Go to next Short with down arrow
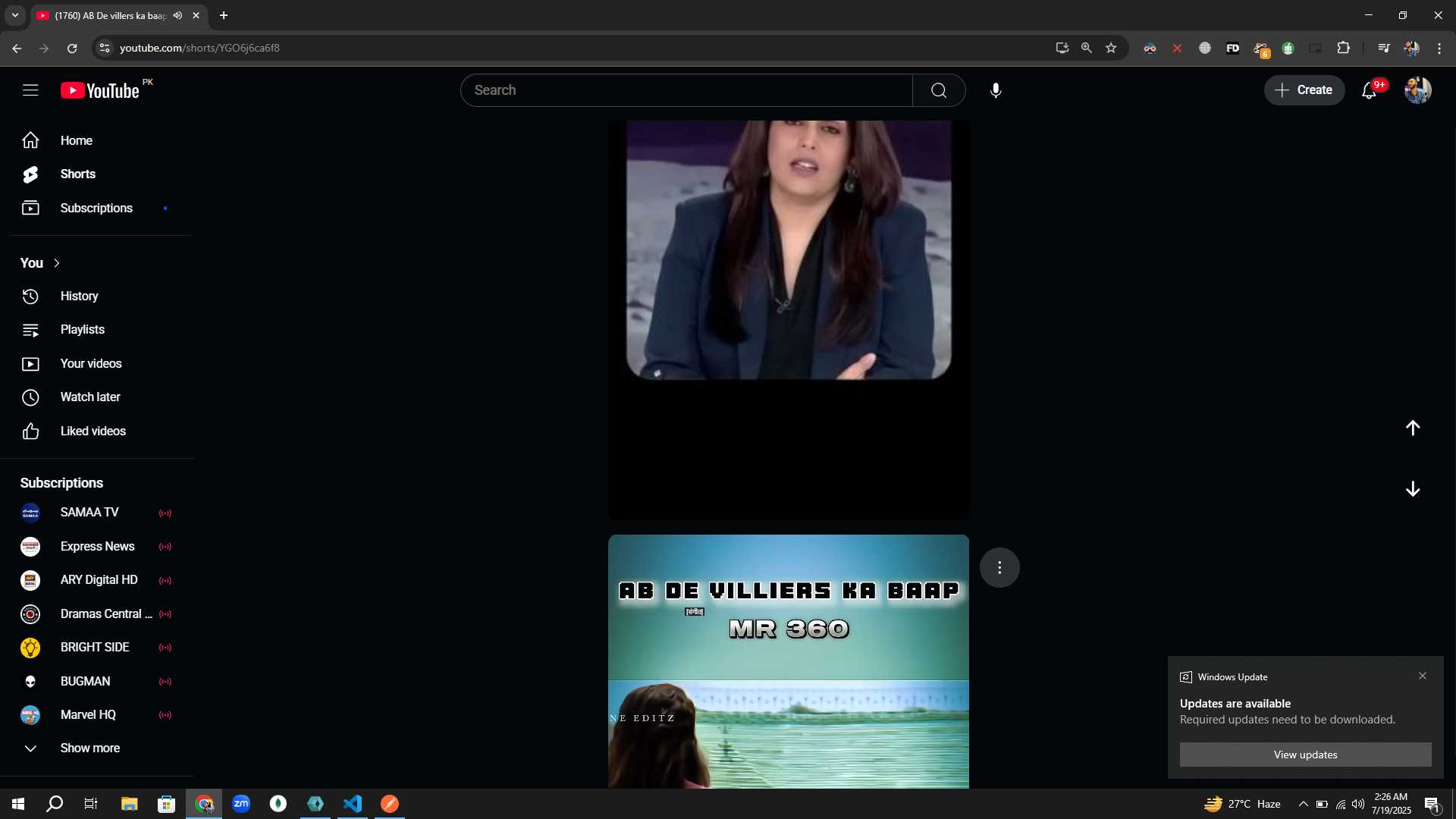Screen dimensions: 1456x819 click(x=1413, y=489)
